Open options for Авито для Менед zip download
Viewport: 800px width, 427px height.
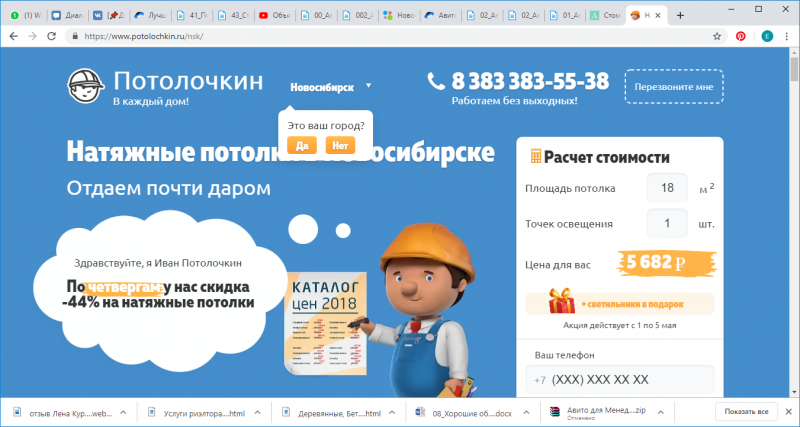point(660,412)
